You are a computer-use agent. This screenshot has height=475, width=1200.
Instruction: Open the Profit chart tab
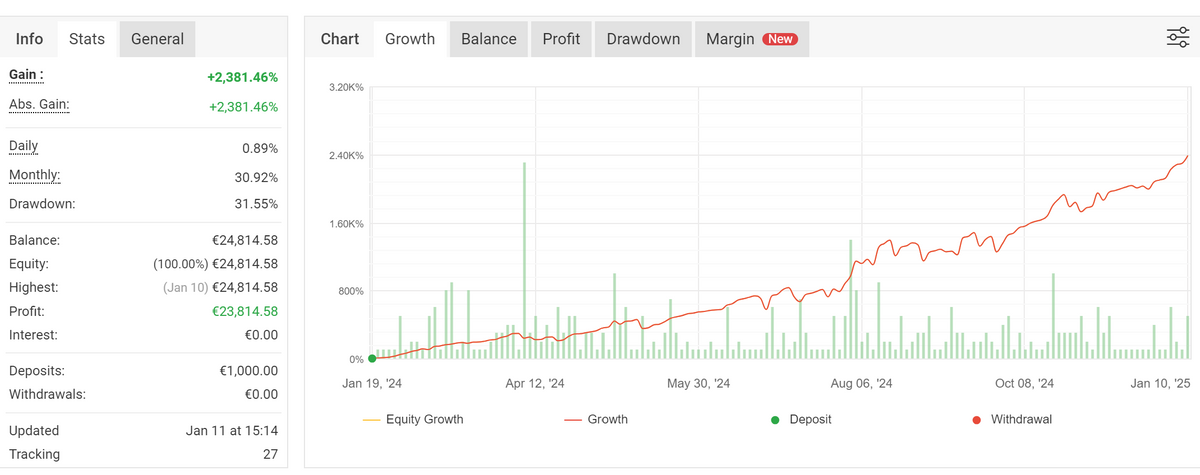561,39
